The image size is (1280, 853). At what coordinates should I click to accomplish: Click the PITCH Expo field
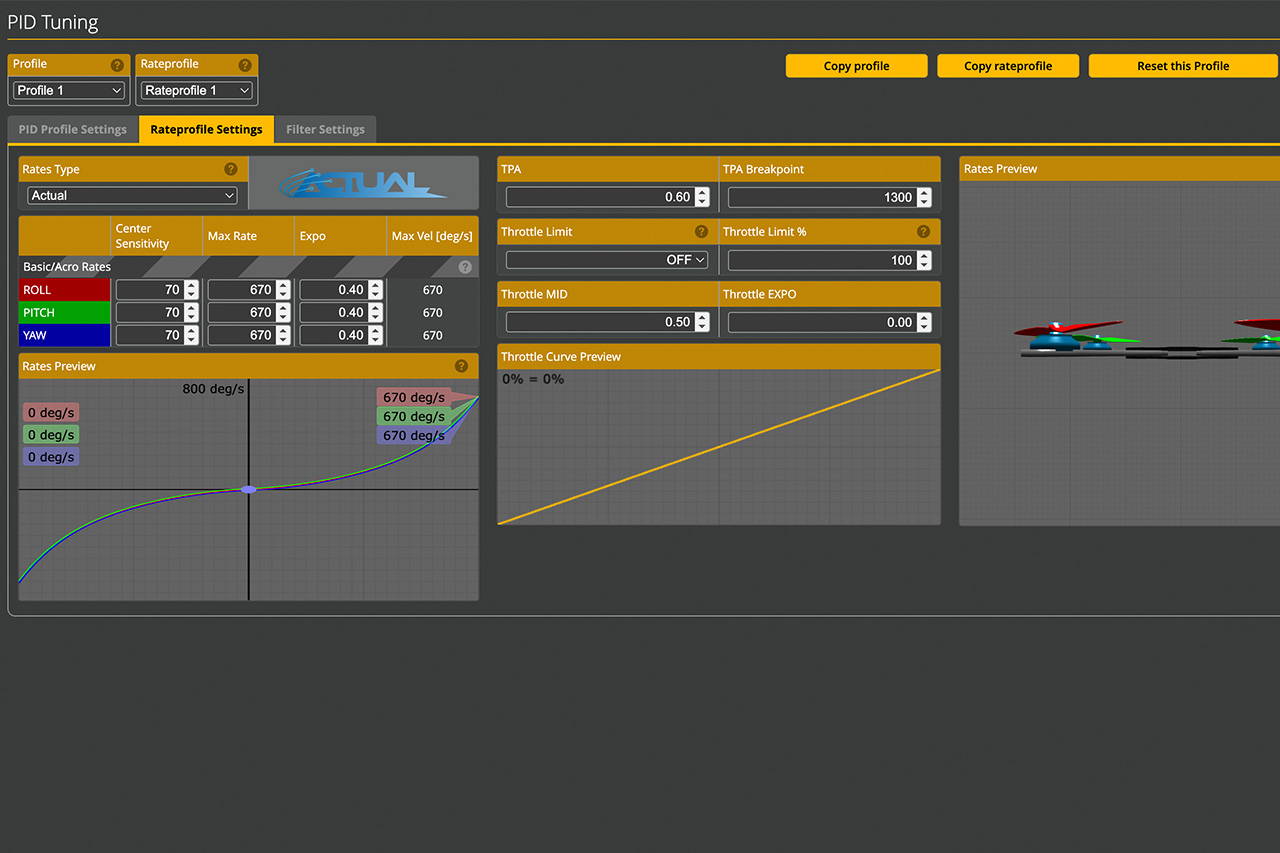(341, 312)
